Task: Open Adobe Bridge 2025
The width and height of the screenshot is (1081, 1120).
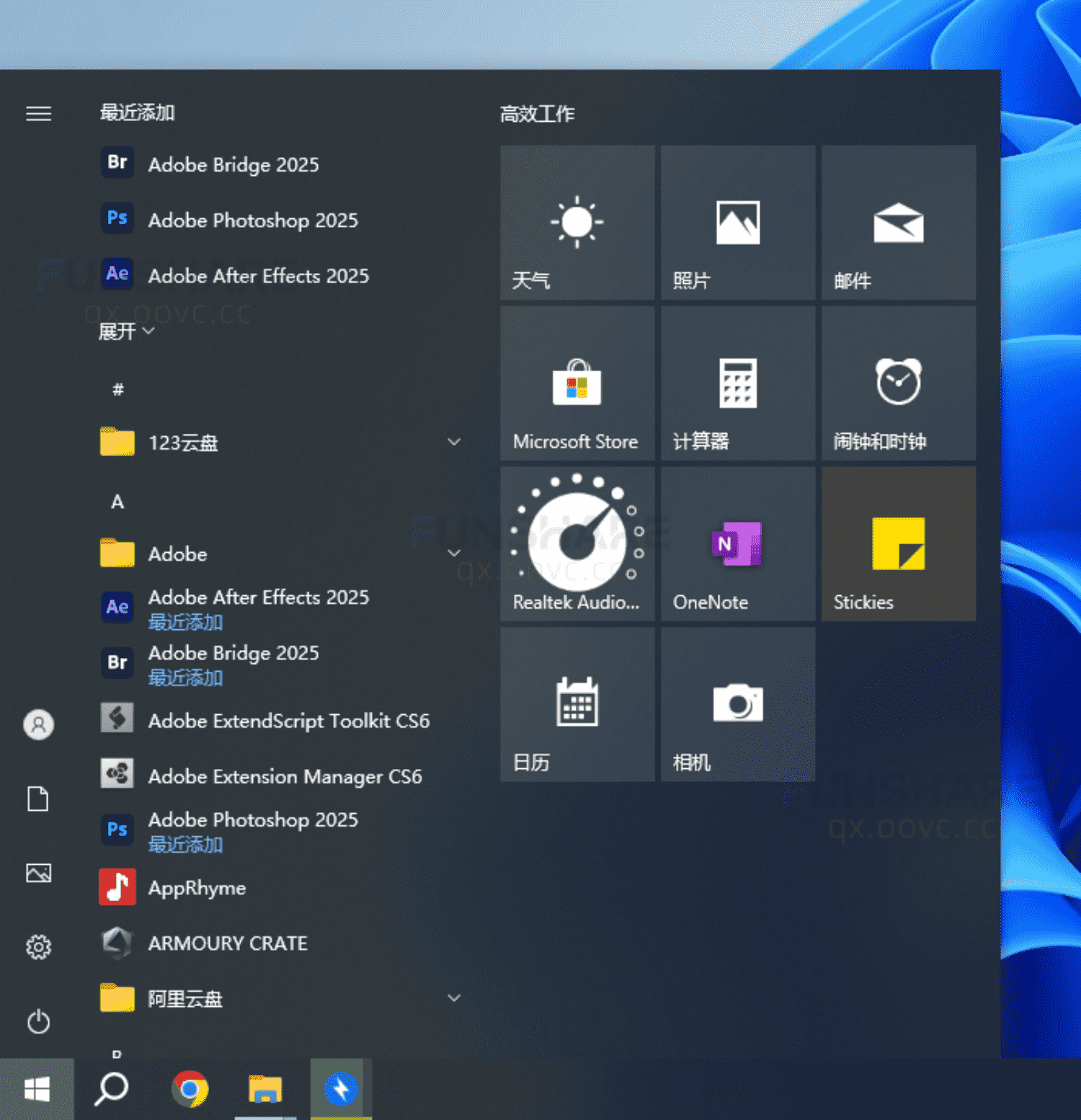Action: pyautogui.click(x=233, y=164)
